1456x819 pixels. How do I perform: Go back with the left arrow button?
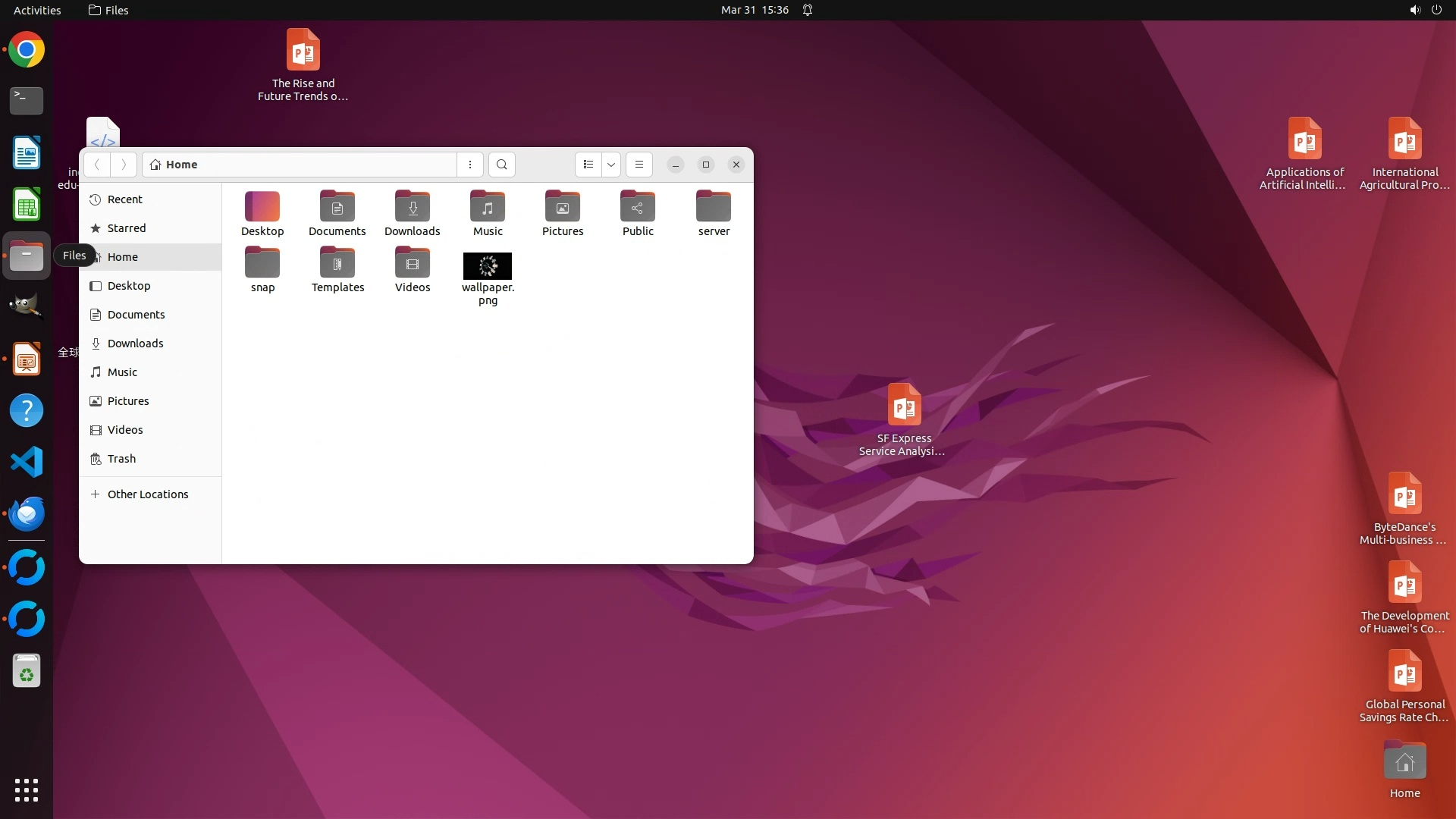pyautogui.click(x=97, y=165)
